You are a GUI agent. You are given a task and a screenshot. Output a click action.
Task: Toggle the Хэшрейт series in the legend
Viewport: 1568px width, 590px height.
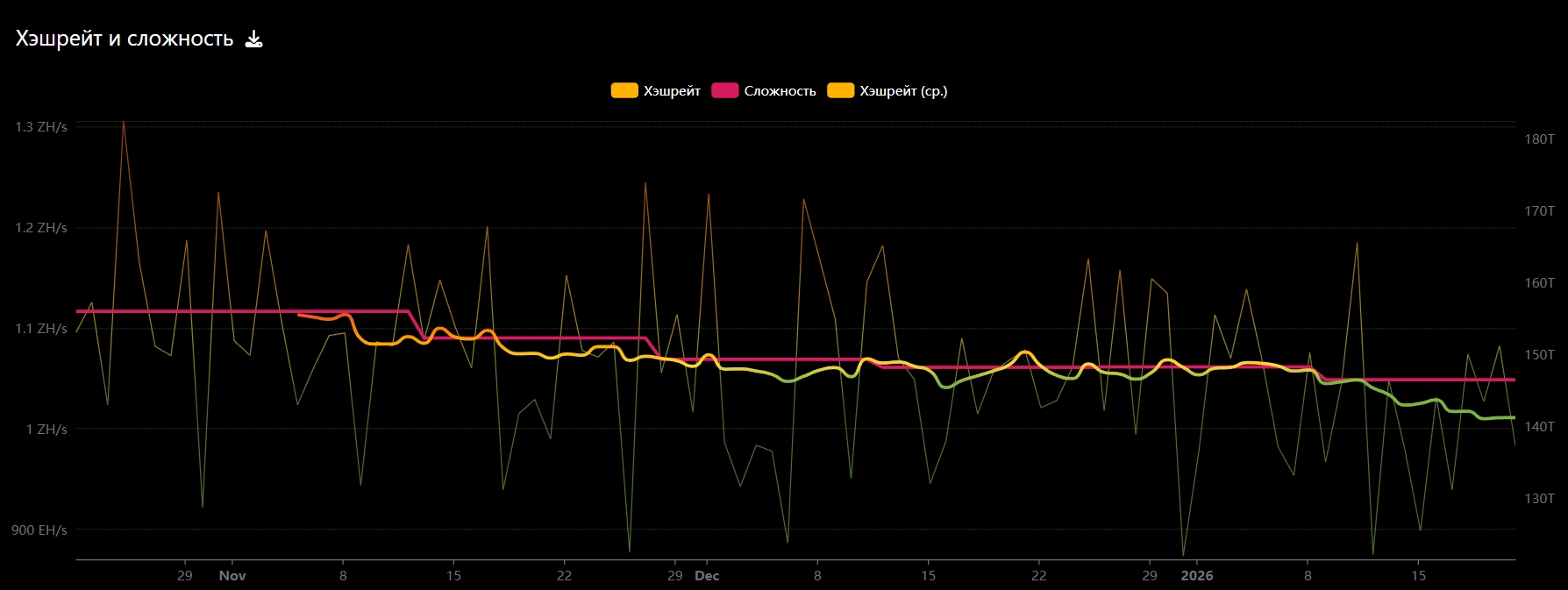(x=672, y=91)
